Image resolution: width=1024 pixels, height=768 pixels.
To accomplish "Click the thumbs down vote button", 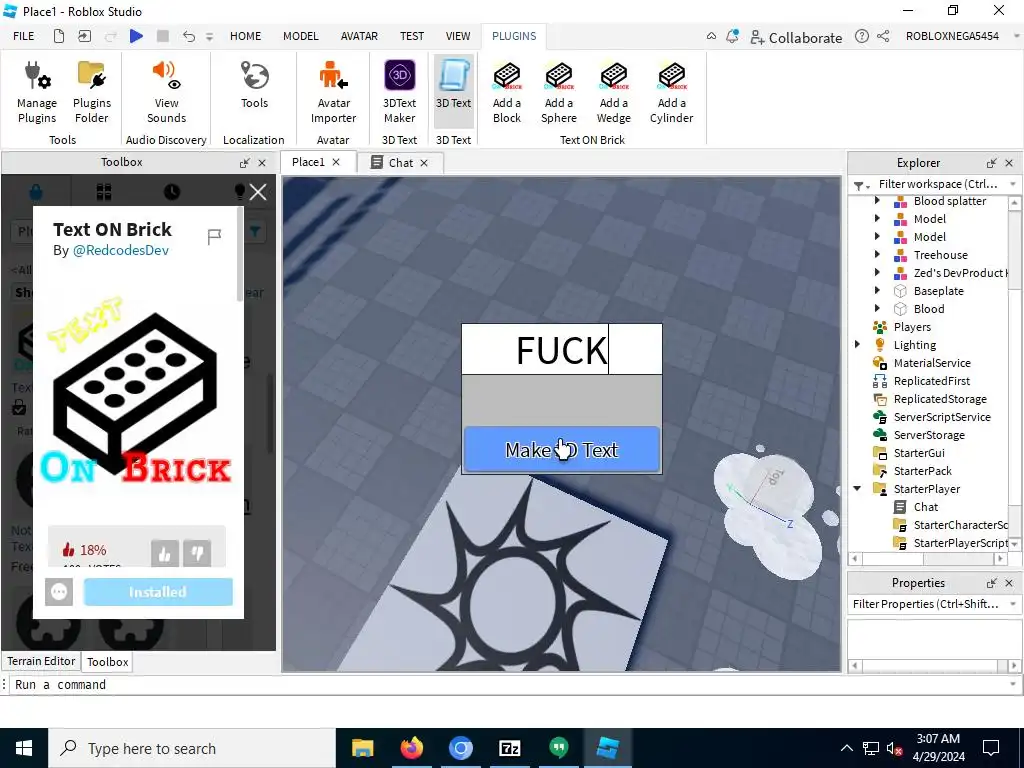I will coord(197,554).
